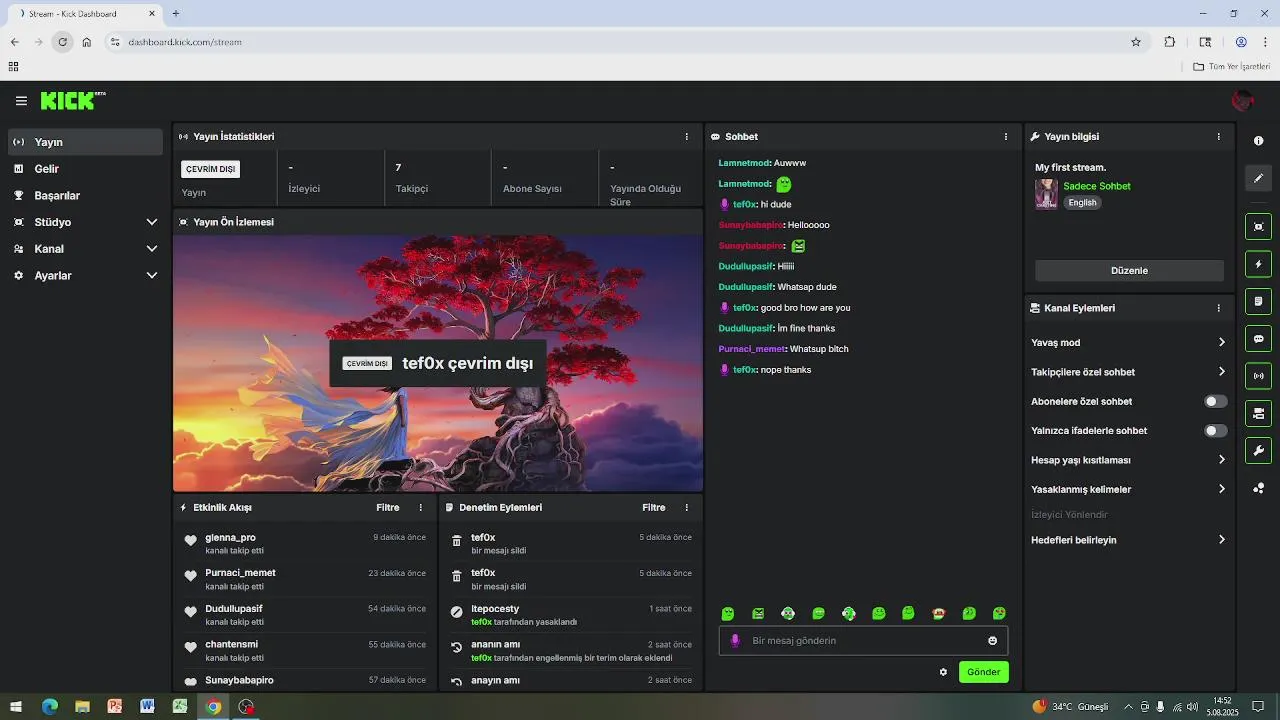
Task: Click the Düzenle button
Action: pyautogui.click(x=1129, y=270)
